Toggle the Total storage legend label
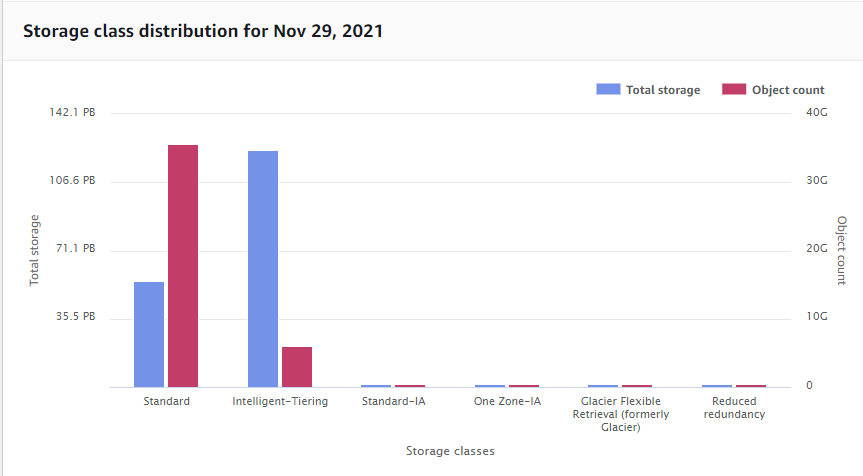 click(x=663, y=90)
